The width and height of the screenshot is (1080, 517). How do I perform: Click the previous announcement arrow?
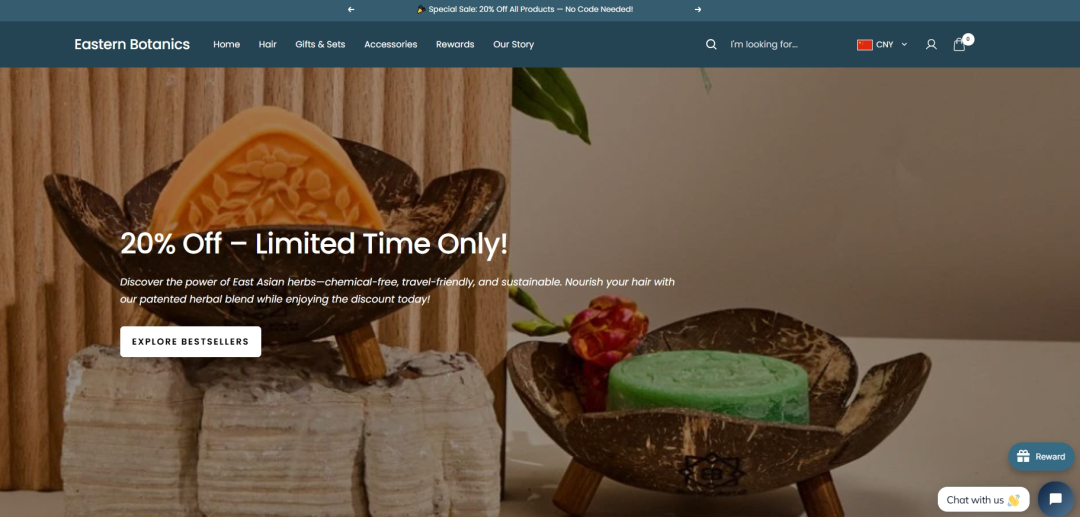click(x=351, y=10)
